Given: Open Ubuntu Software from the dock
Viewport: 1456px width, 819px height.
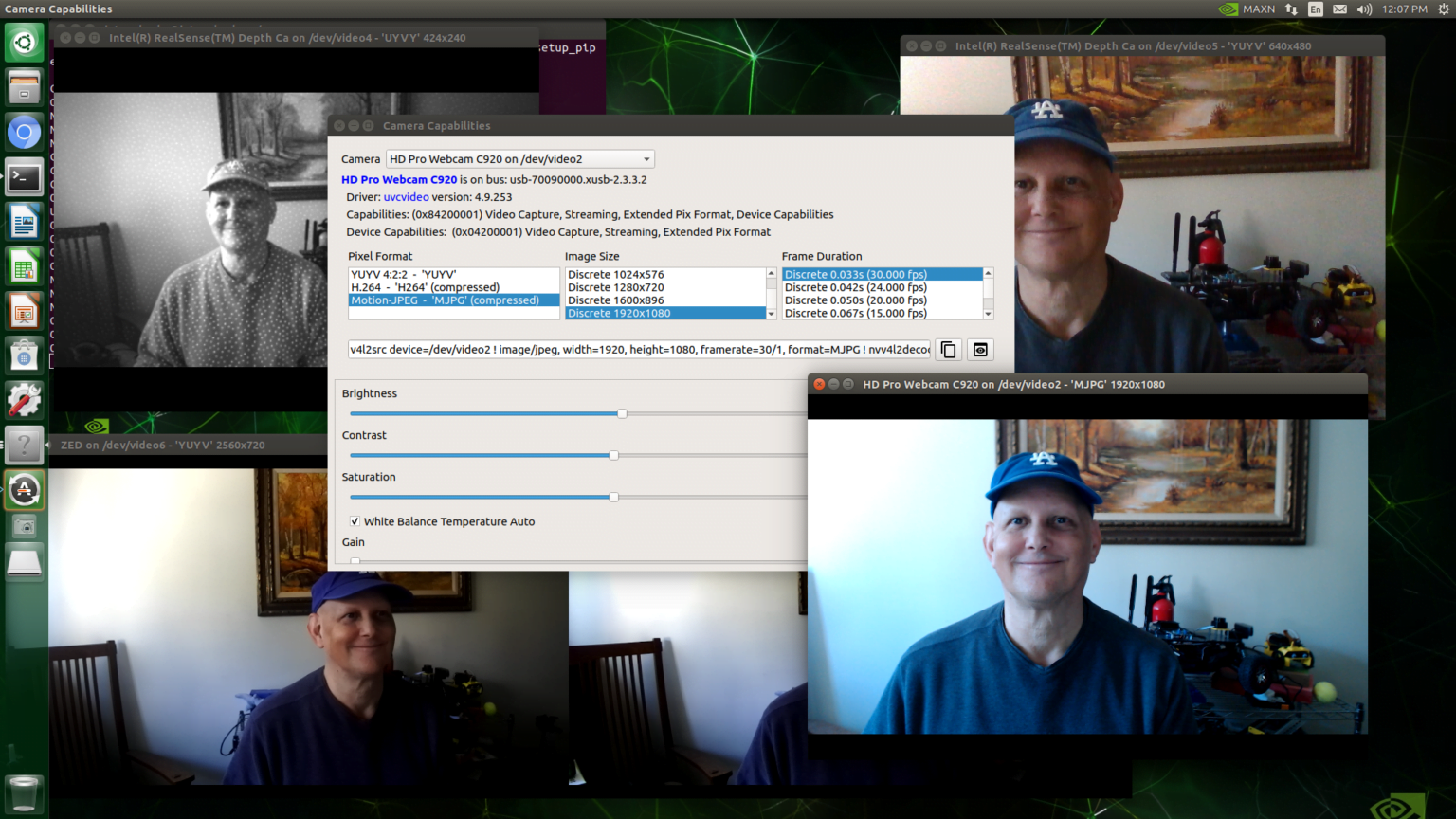Looking at the screenshot, I should coord(24,354).
